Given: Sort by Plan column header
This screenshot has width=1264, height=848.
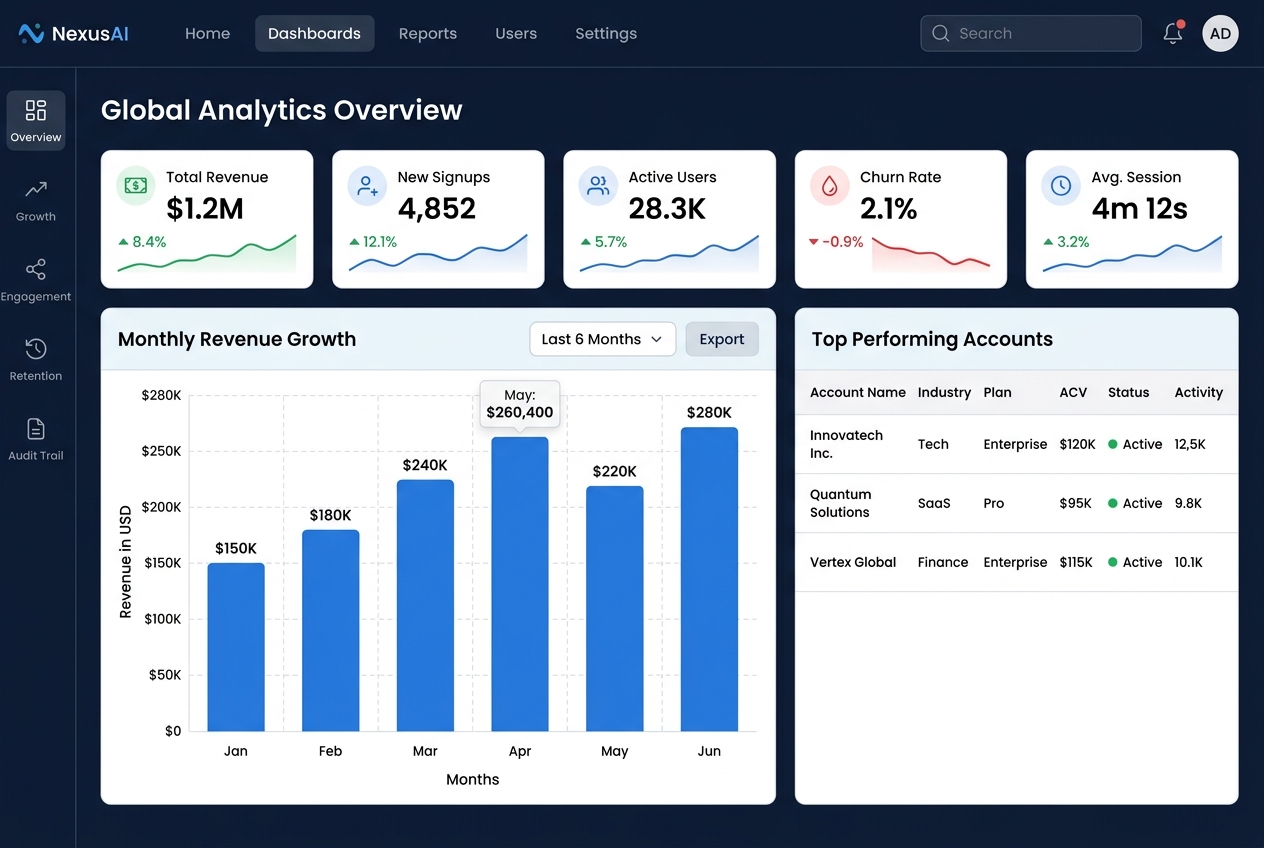Looking at the screenshot, I should 997,392.
